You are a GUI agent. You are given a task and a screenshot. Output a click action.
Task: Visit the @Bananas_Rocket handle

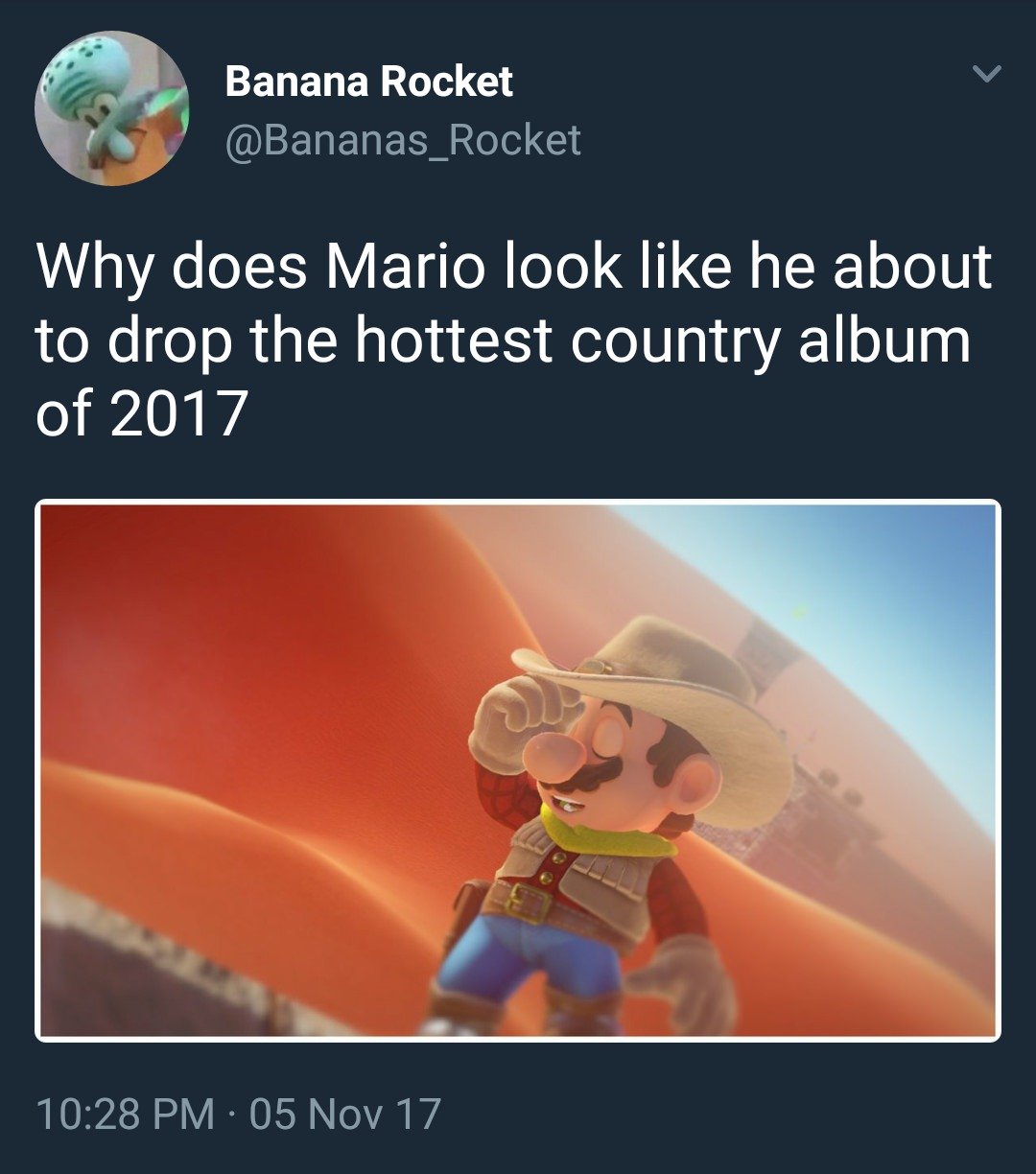coord(403,141)
